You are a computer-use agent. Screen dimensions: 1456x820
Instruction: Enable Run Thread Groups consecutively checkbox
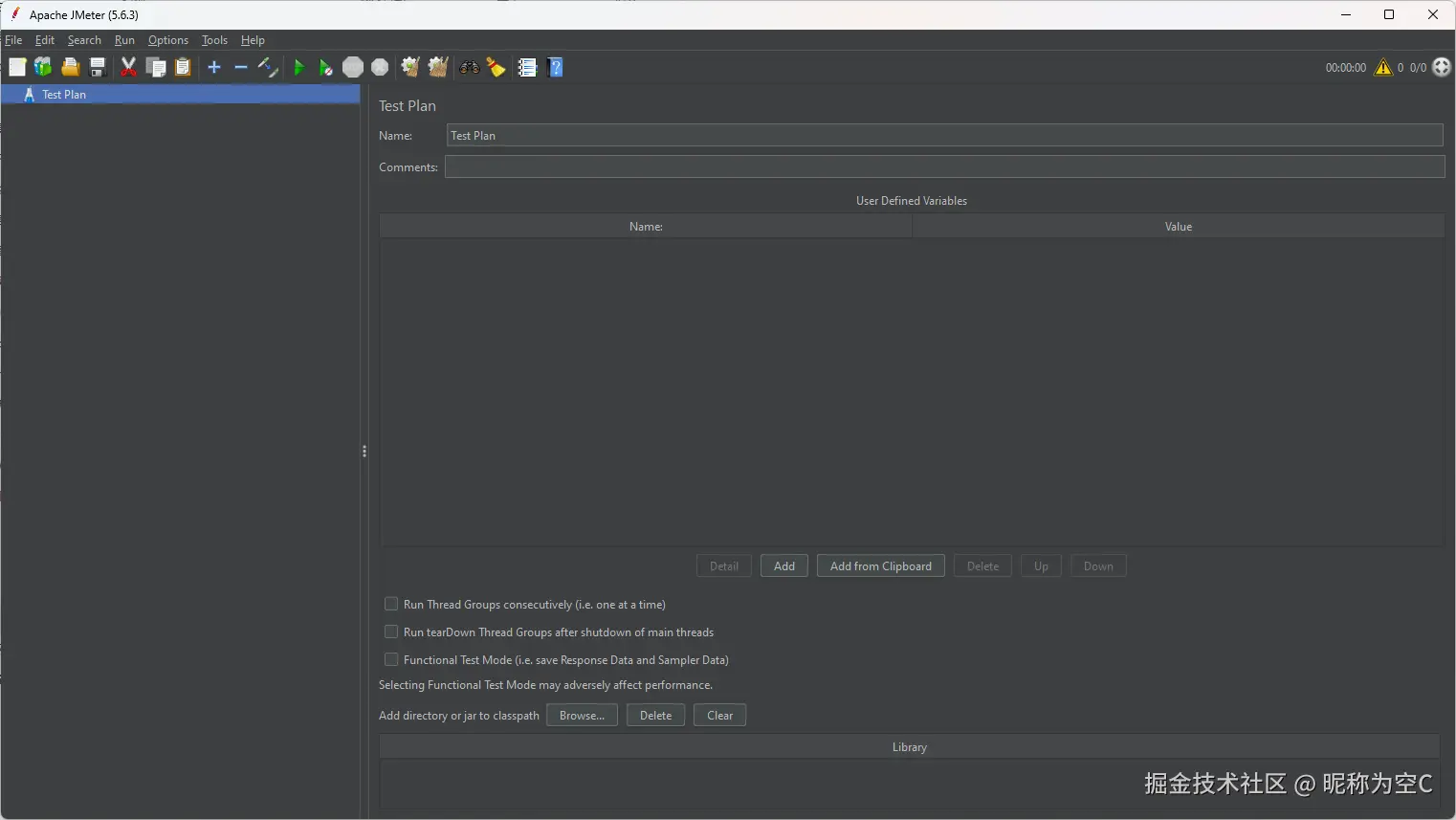point(391,604)
